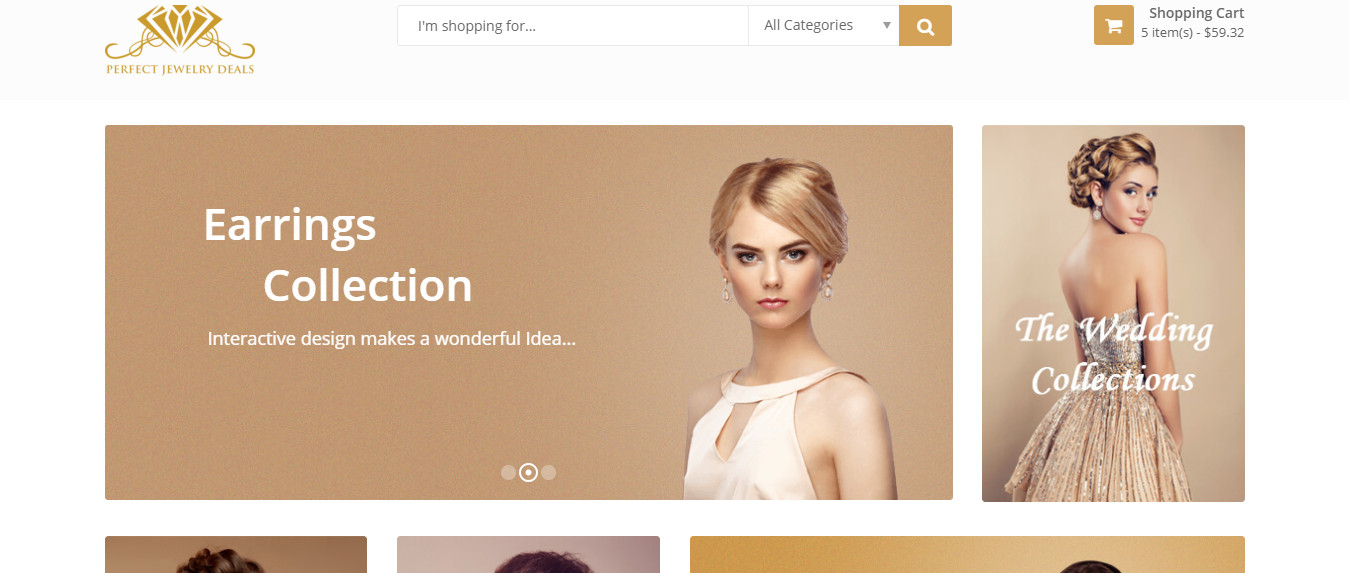View cart summary "5 item(s) - $59.32"

click(x=1192, y=32)
